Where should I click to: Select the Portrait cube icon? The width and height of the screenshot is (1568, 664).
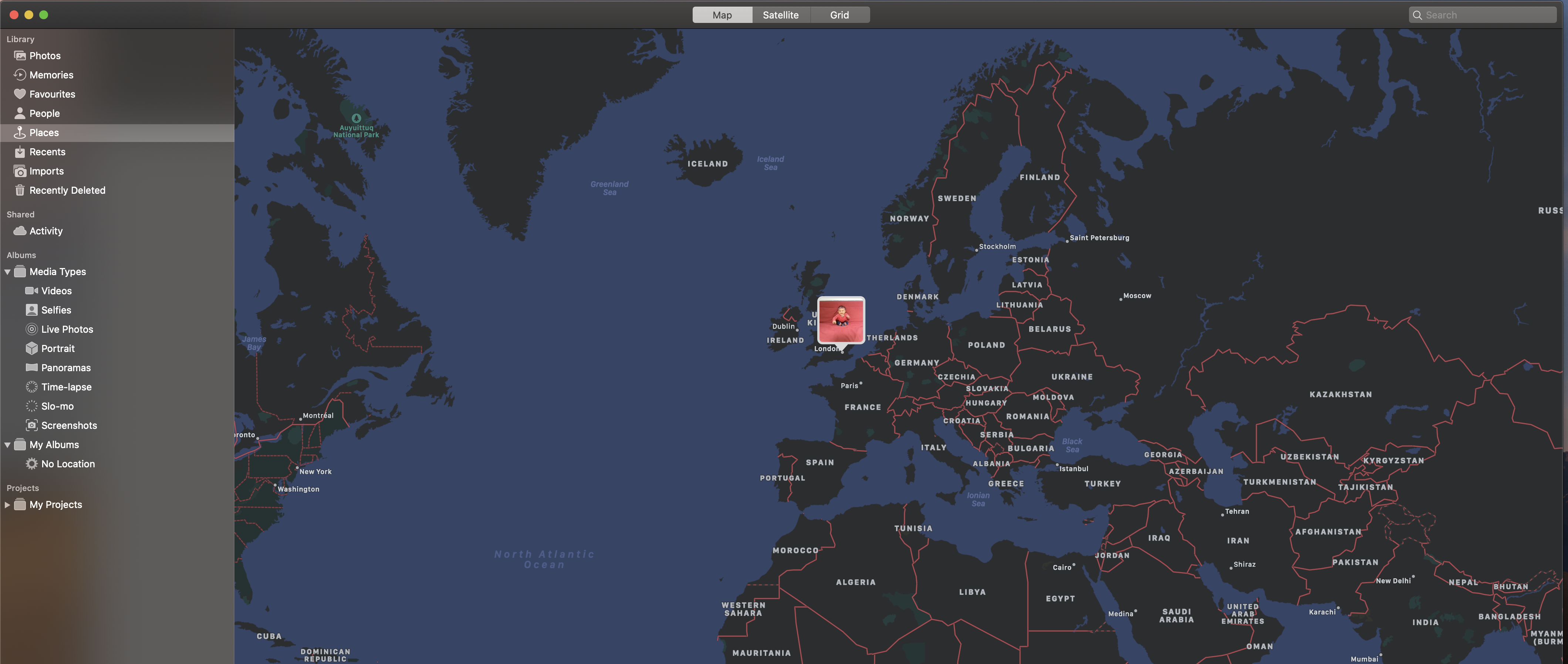pyautogui.click(x=32, y=348)
